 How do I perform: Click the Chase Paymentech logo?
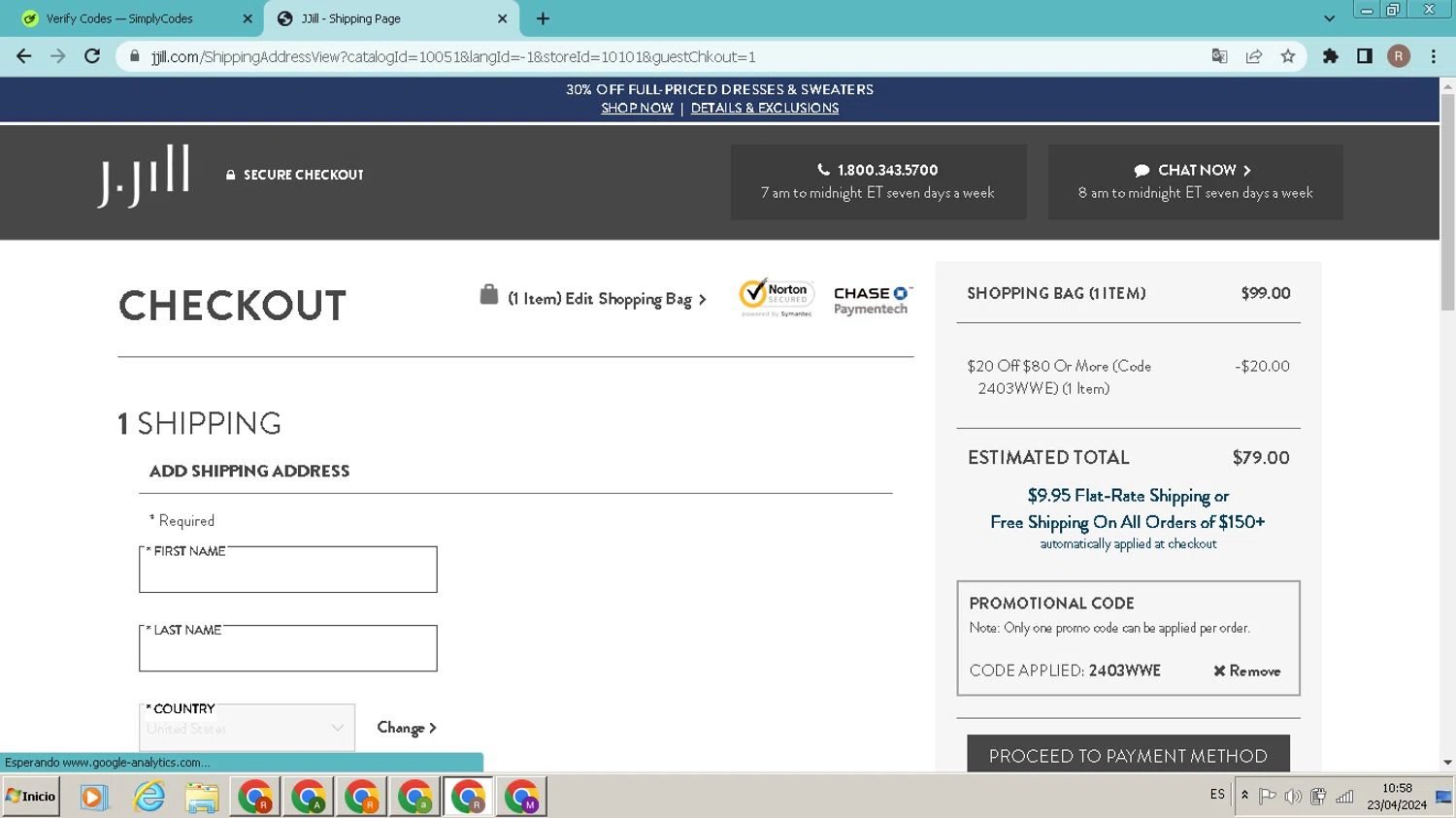click(x=873, y=301)
